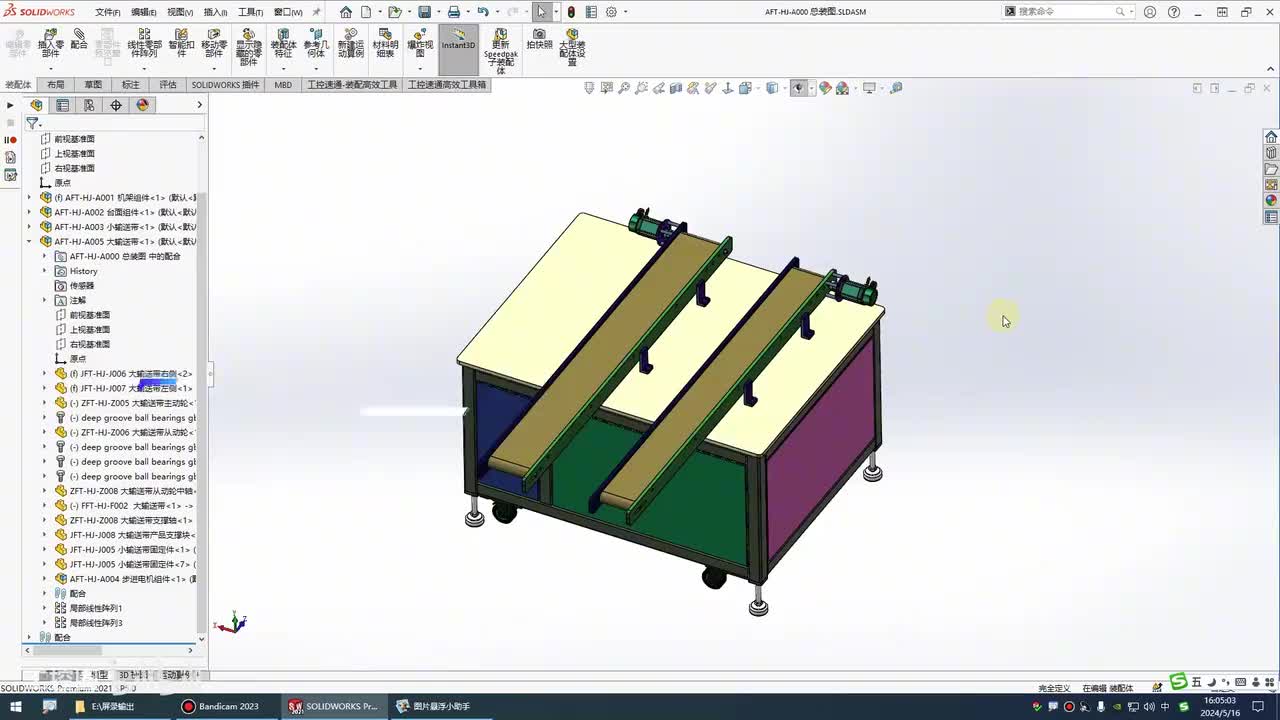Select the Move Component tool
This screenshot has width=1280, height=720.
(x=214, y=44)
